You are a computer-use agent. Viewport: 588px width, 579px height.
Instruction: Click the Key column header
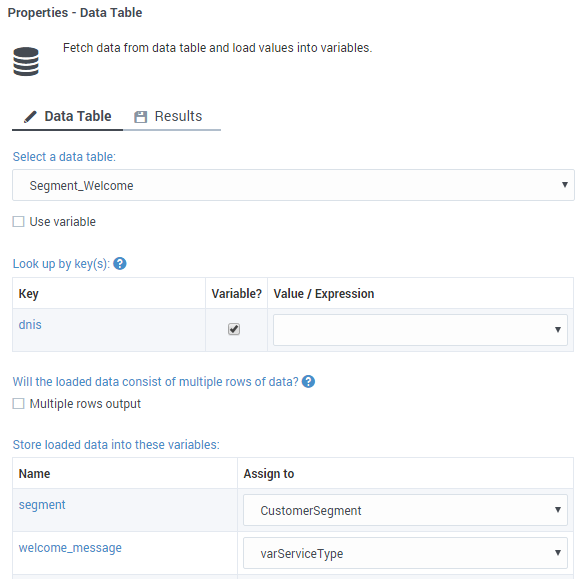(x=28, y=294)
